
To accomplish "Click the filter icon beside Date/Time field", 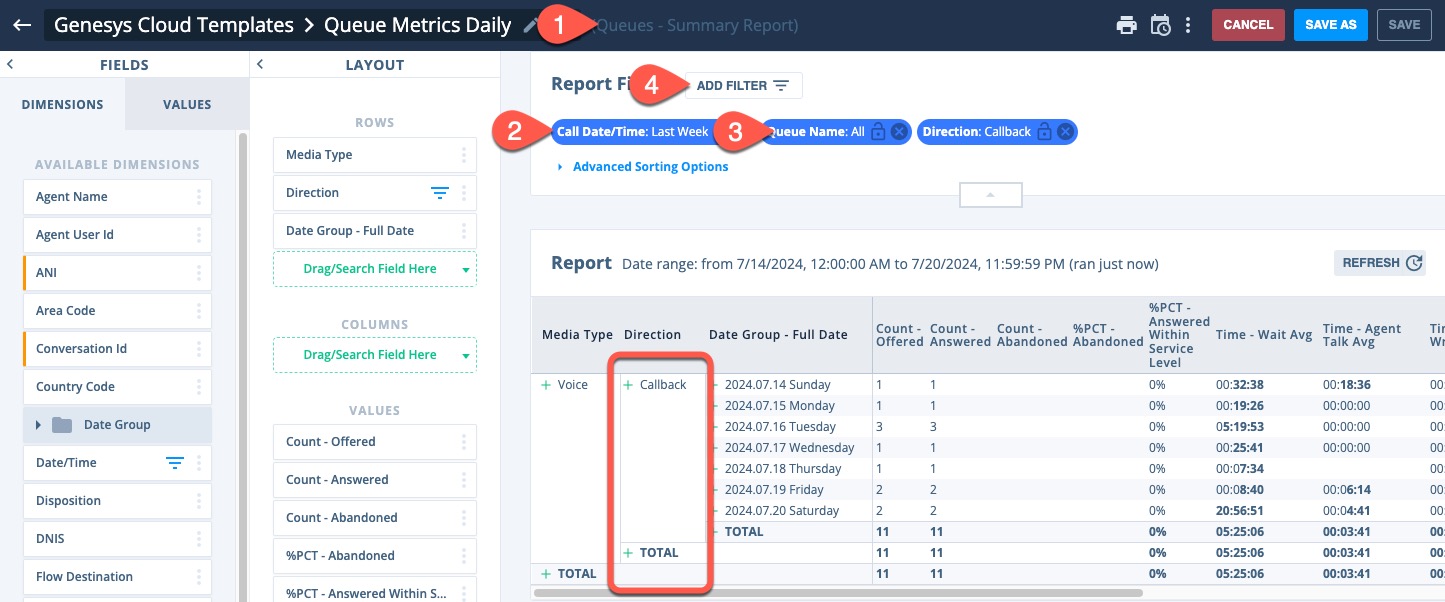I will 175,463.
